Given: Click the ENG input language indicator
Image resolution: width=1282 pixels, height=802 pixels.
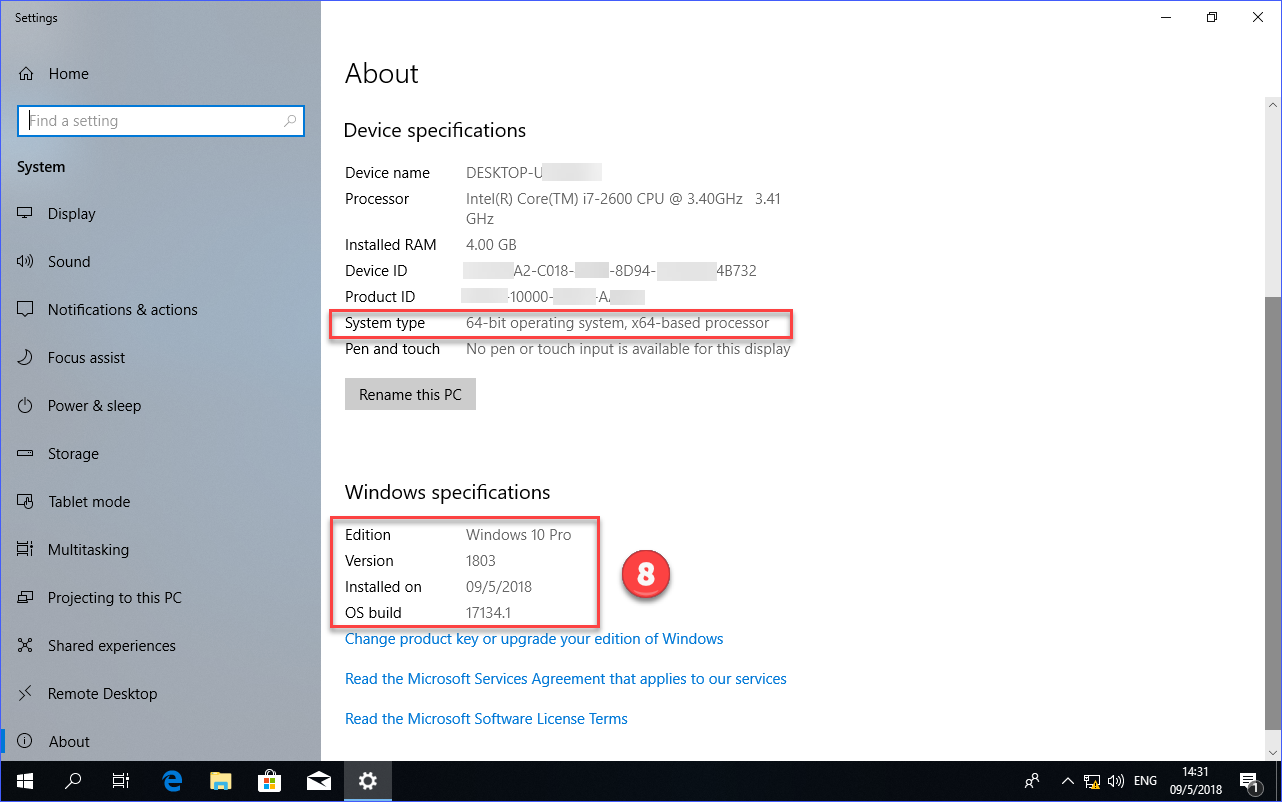Looking at the screenshot, I should [x=1146, y=781].
